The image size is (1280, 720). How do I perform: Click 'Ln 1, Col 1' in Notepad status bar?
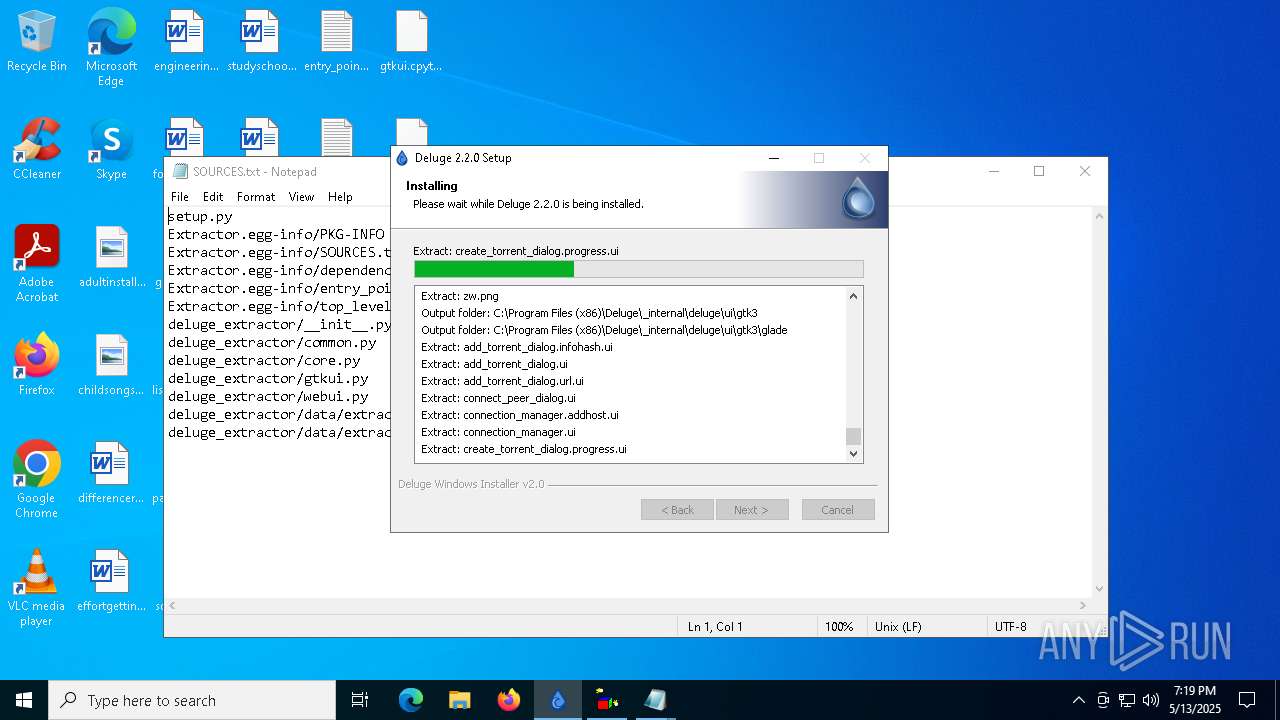coord(715,627)
